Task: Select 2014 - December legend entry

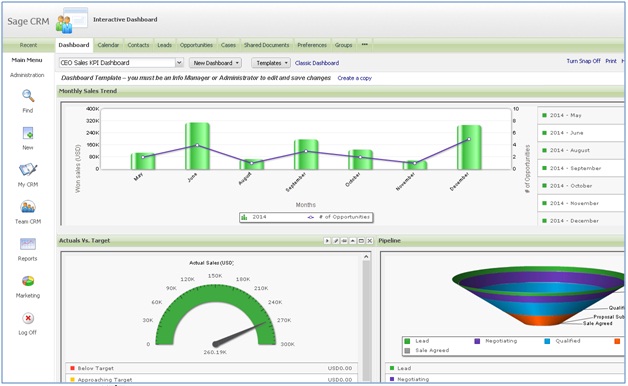Action: pyautogui.click(x=580, y=221)
